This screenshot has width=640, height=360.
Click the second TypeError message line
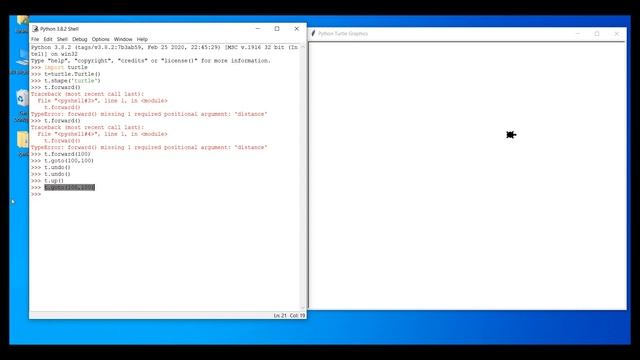(149, 147)
